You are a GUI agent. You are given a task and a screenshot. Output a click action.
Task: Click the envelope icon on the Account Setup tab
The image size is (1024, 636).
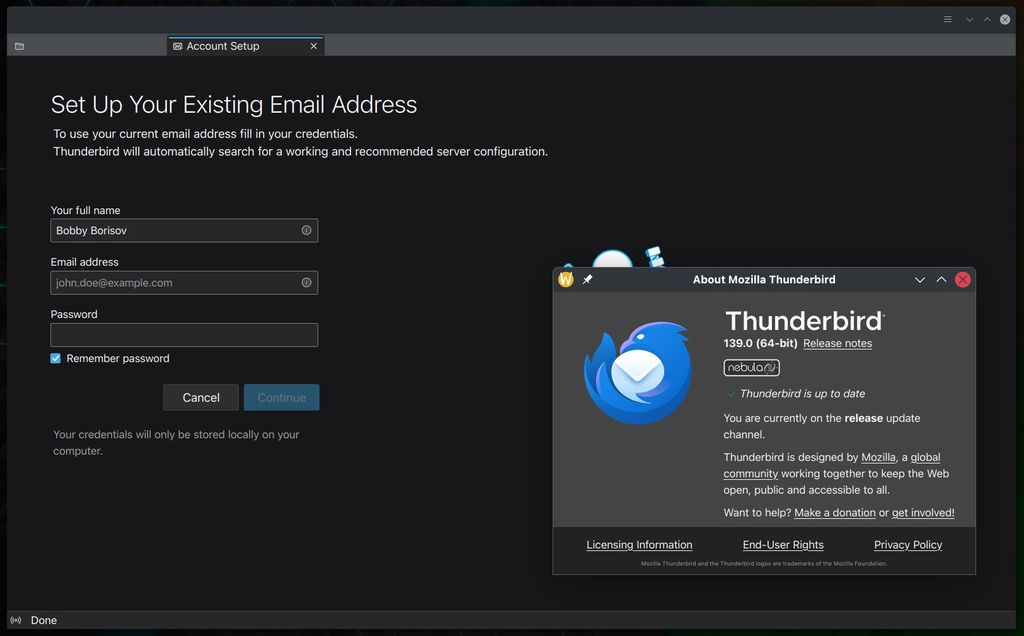pos(176,45)
